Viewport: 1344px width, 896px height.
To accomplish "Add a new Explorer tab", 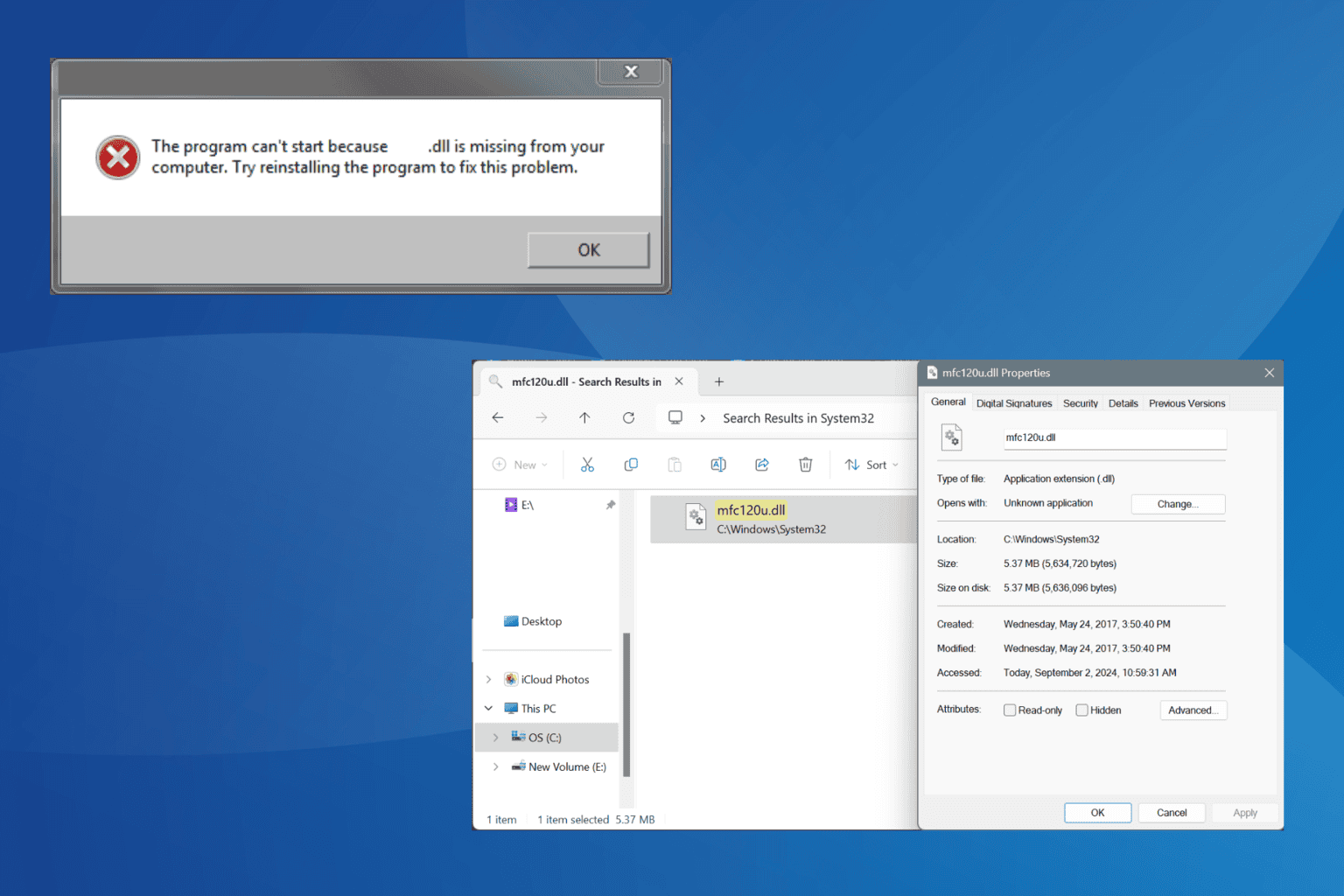I will [x=718, y=381].
